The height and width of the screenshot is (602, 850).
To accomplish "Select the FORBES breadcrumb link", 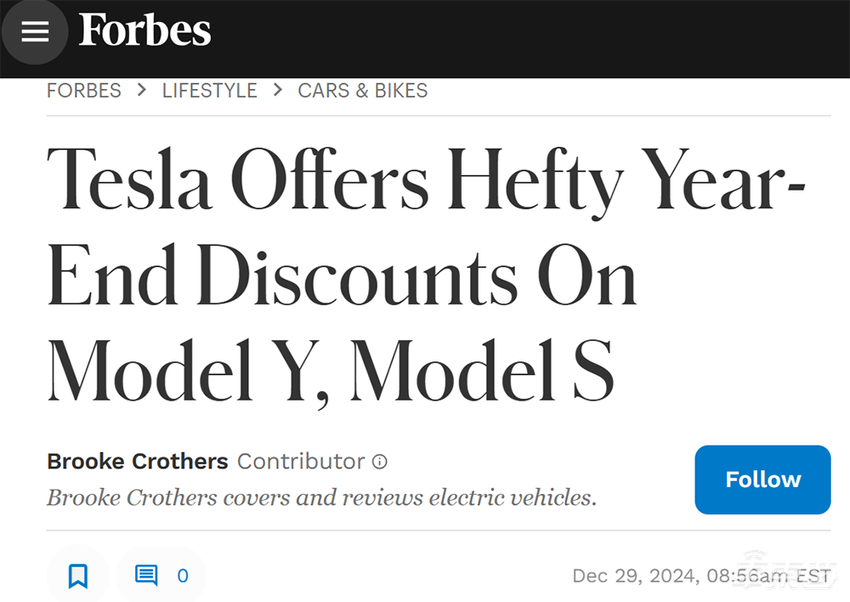I will 84,90.
